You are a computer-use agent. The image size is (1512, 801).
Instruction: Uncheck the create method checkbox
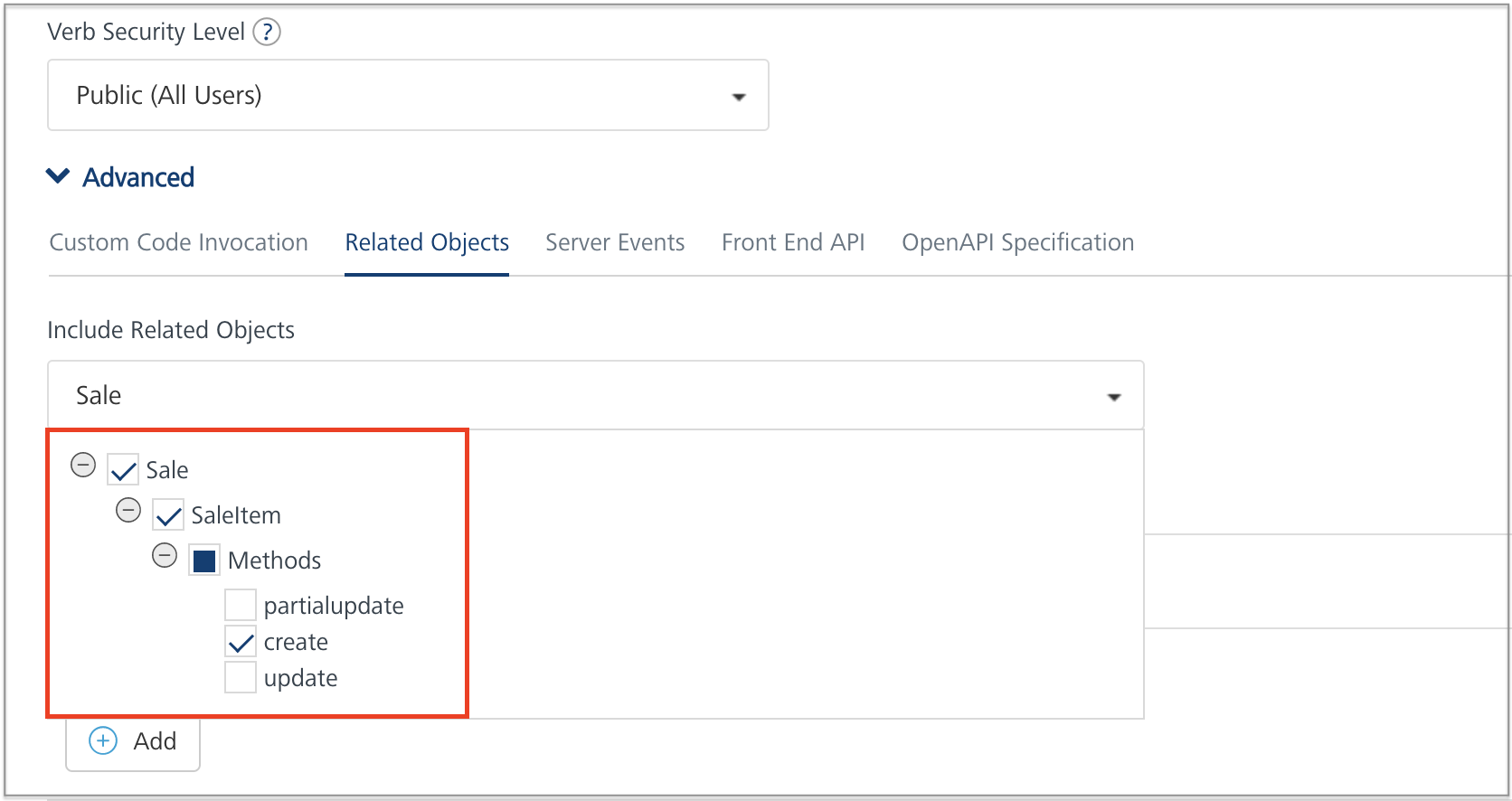(241, 642)
